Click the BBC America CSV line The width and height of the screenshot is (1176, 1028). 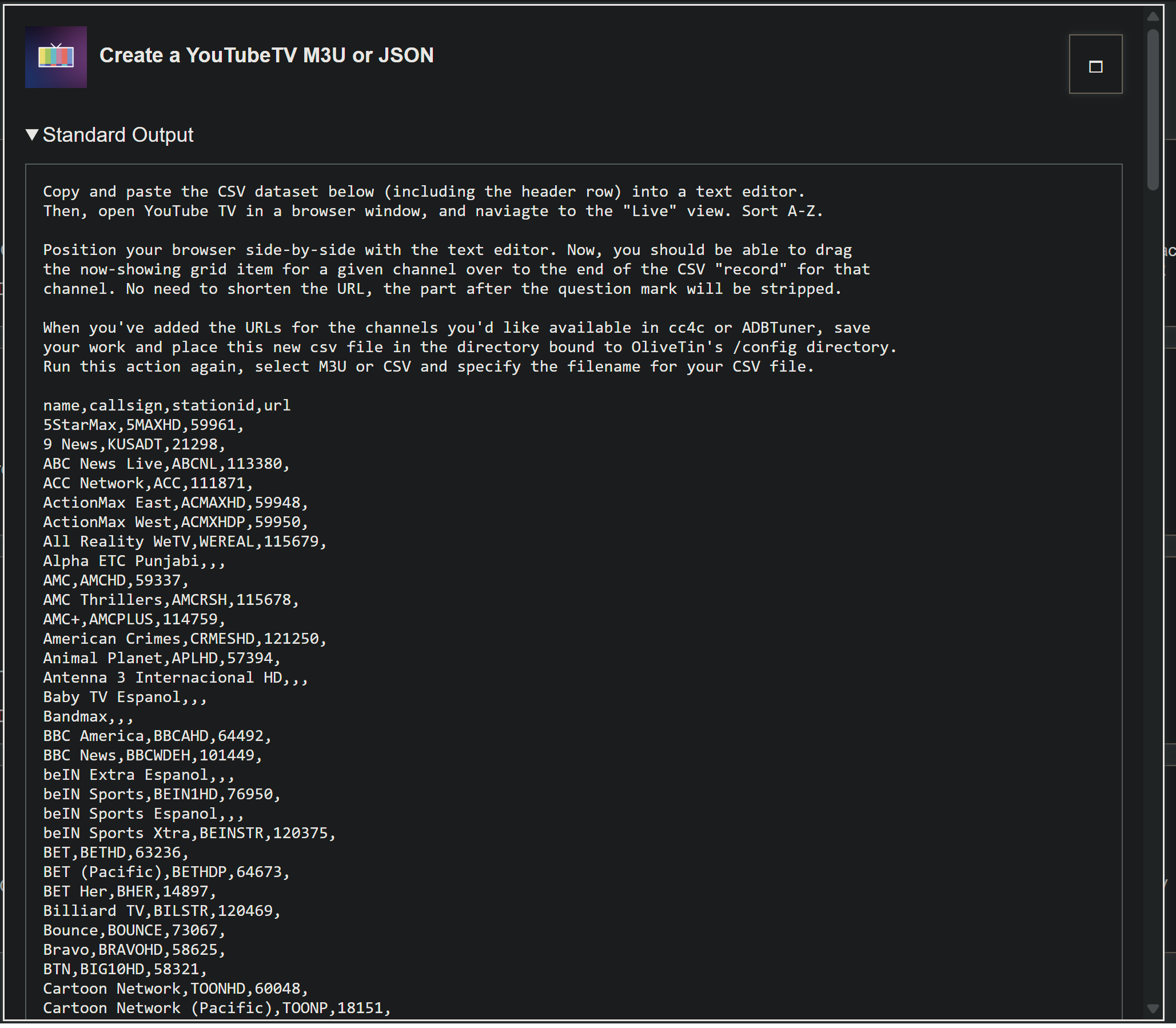157,736
